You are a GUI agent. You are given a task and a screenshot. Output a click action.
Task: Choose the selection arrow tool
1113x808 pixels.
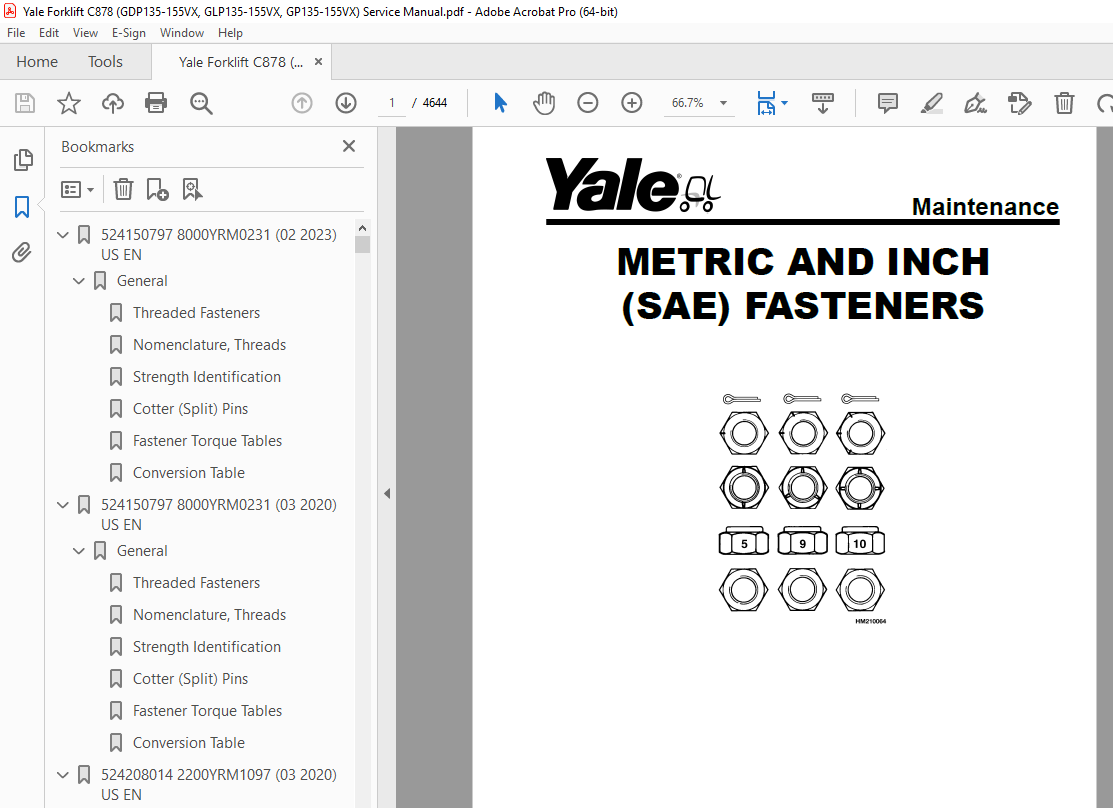[500, 103]
